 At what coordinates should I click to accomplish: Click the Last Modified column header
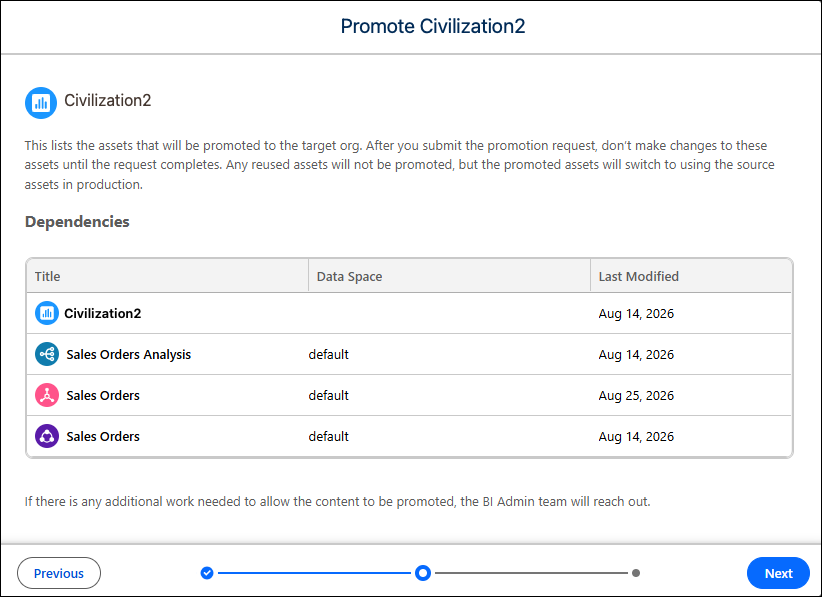pos(639,276)
